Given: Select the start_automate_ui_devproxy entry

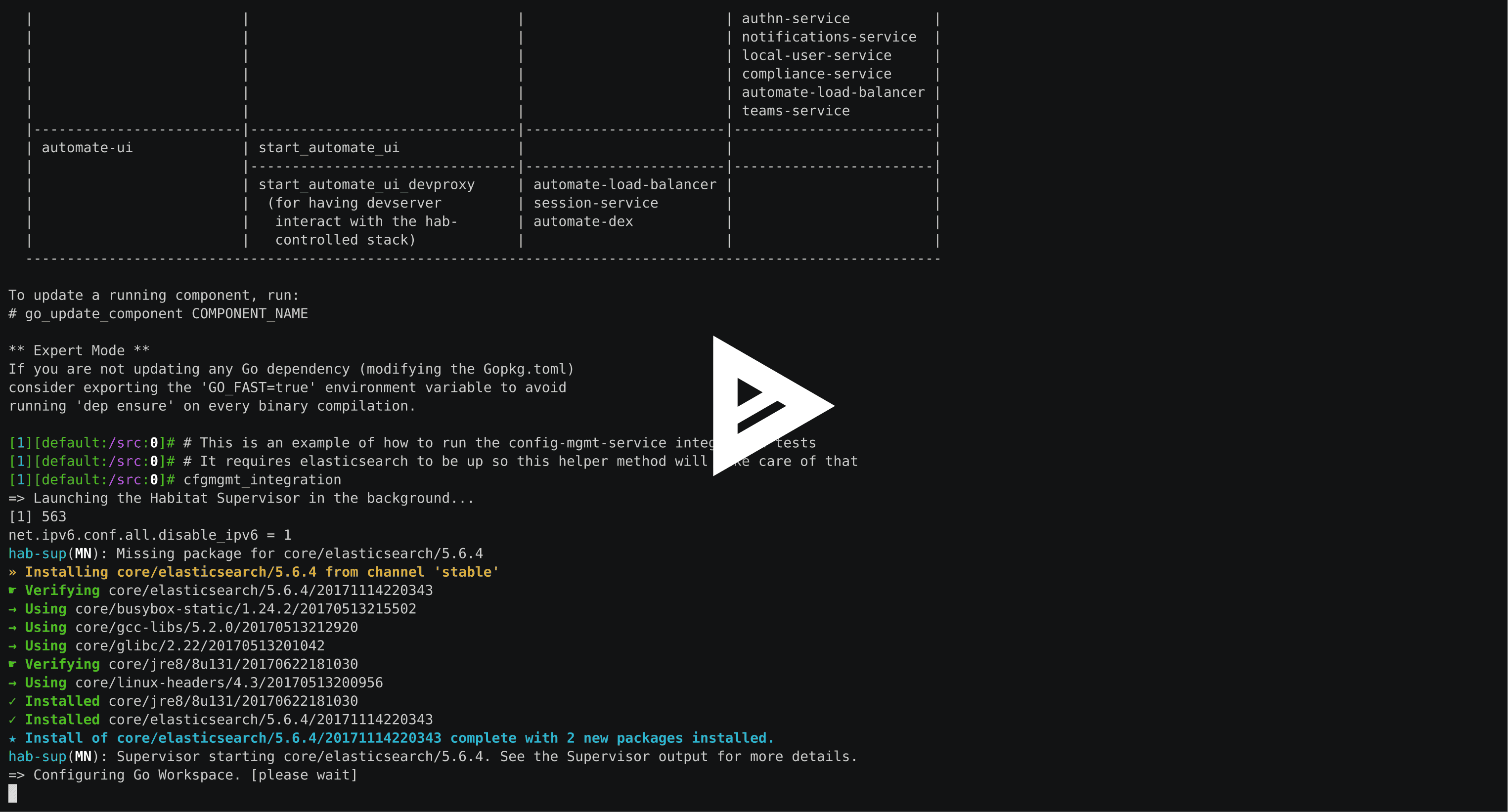Looking at the screenshot, I should (366, 184).
